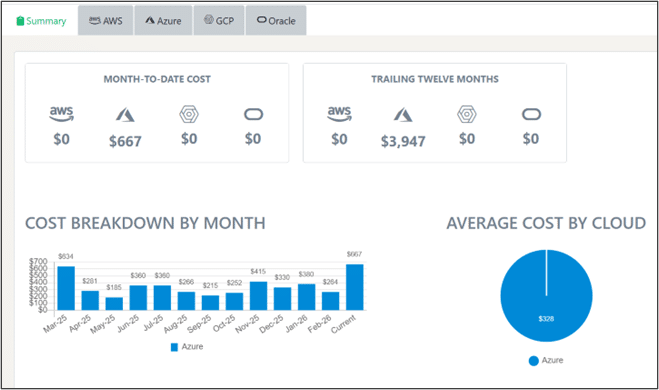Click AWS logo in Month-To-Date Cost card
659x390 pixels.
pyautogui.click(x=61, y=114)
